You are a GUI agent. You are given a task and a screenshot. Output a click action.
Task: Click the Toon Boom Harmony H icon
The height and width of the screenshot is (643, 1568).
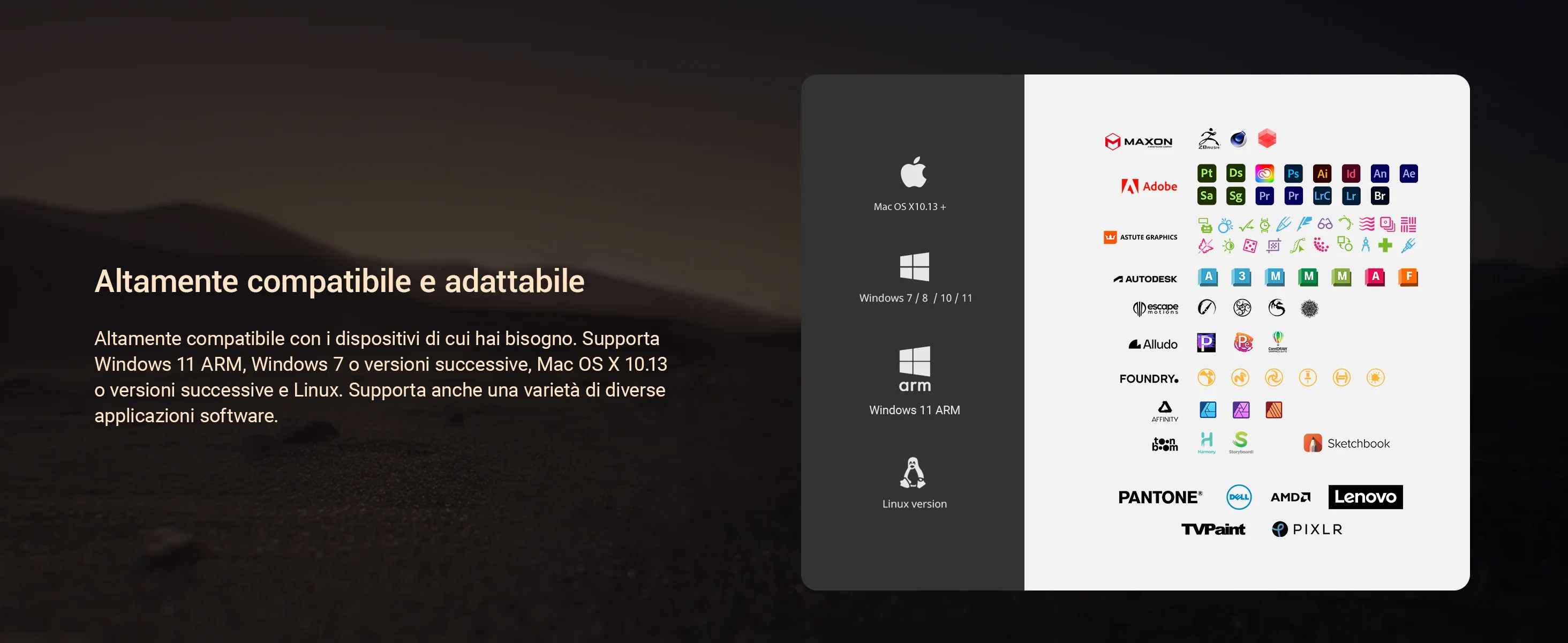tap(1207, 443)
